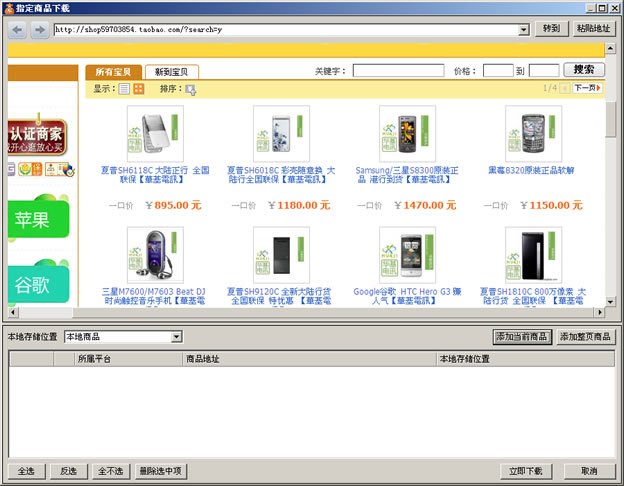Click horizontal scrollbar right arrow
Viewport: 624px width, 486px height.
point(600,312)
